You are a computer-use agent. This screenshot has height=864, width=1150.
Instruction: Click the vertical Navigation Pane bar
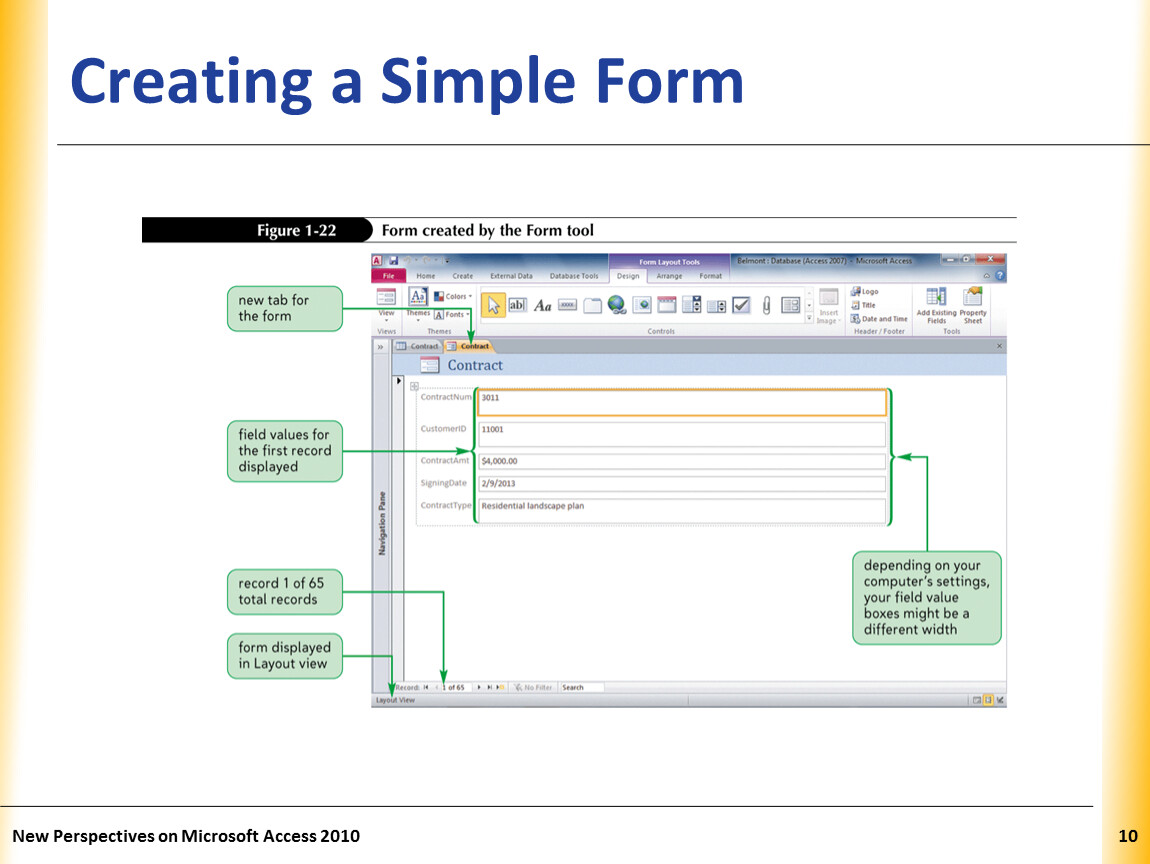point(381,521)
